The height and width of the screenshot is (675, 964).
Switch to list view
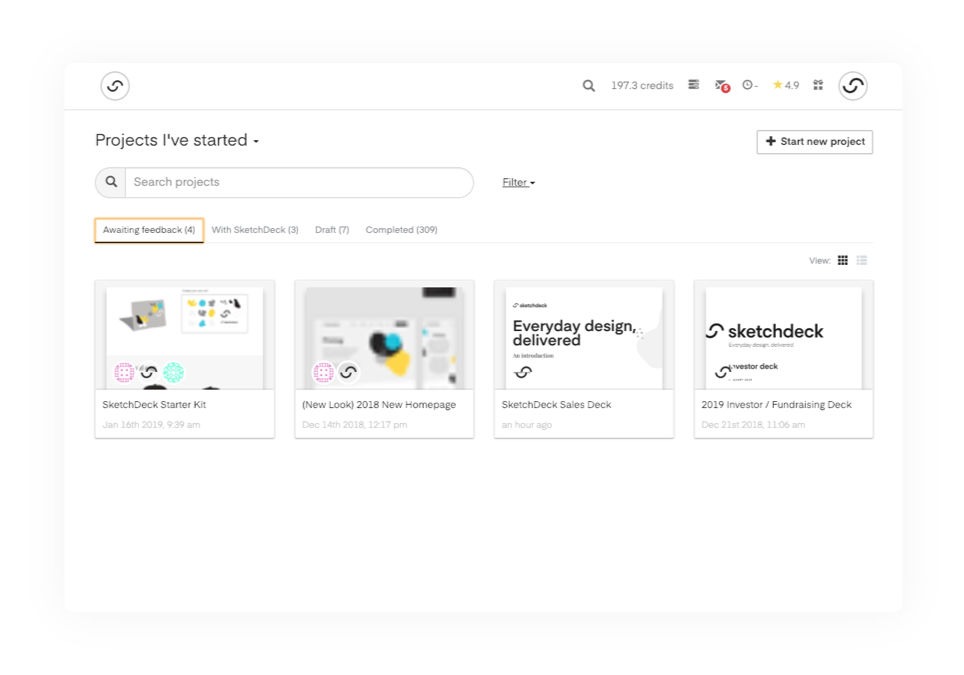pos(862,261)
